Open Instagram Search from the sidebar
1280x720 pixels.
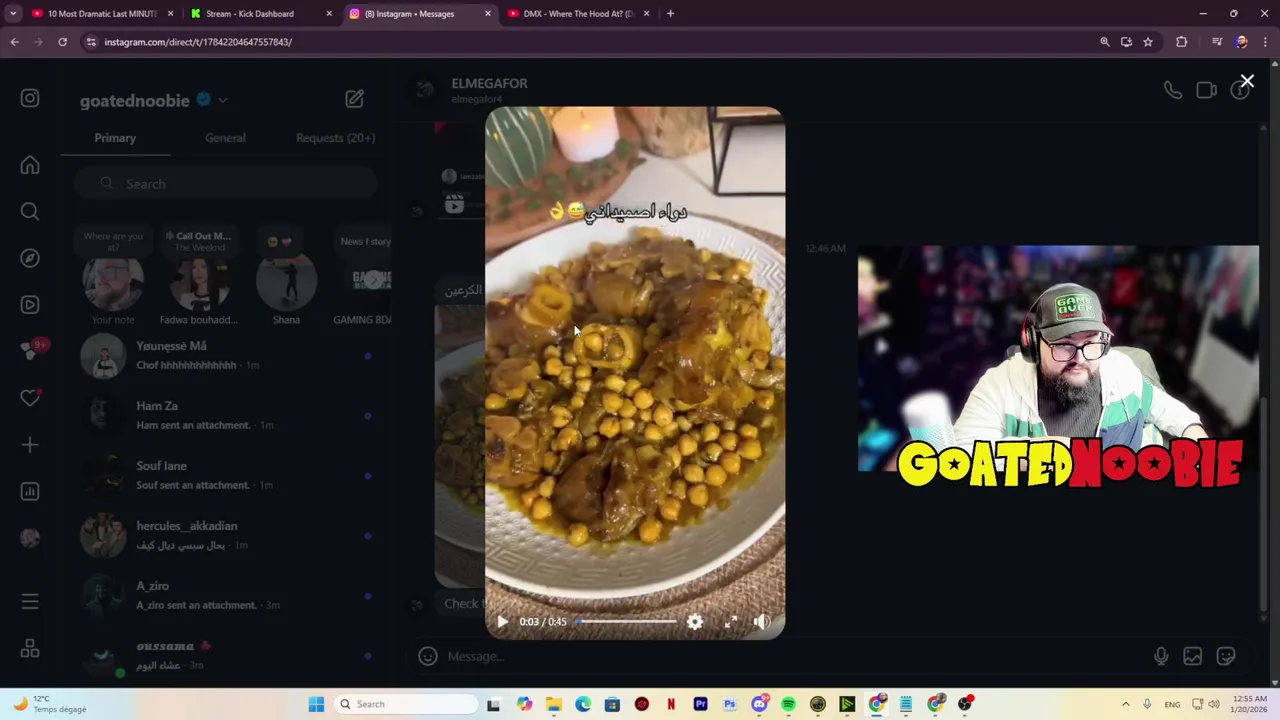30,211
